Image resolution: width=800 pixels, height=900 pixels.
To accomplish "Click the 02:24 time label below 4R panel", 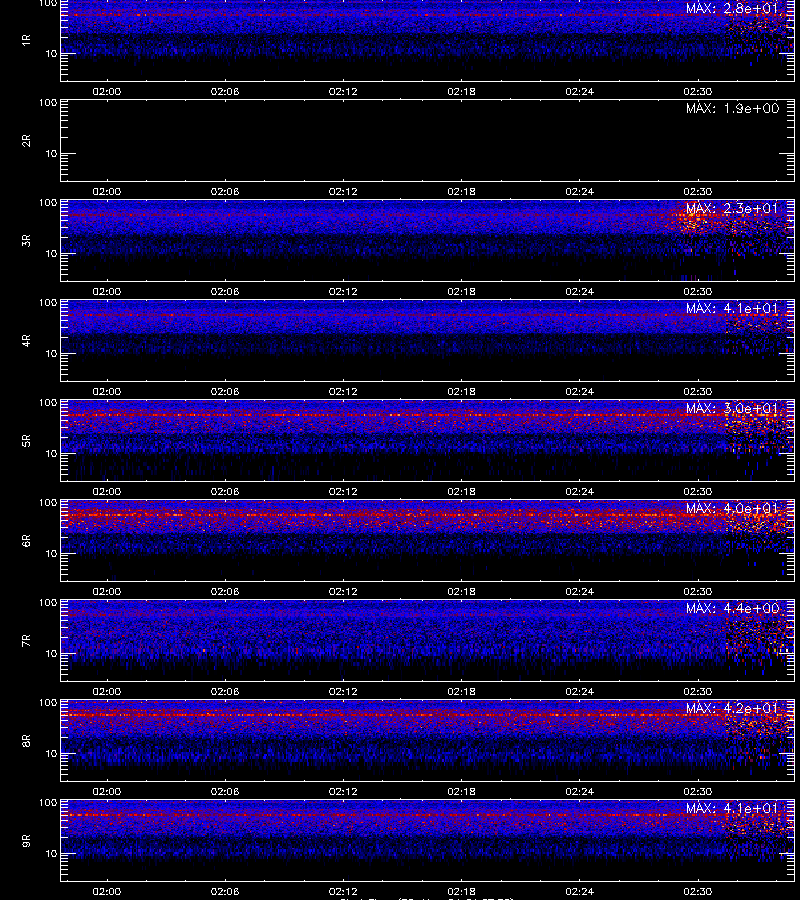I will (x=580, y=391).
